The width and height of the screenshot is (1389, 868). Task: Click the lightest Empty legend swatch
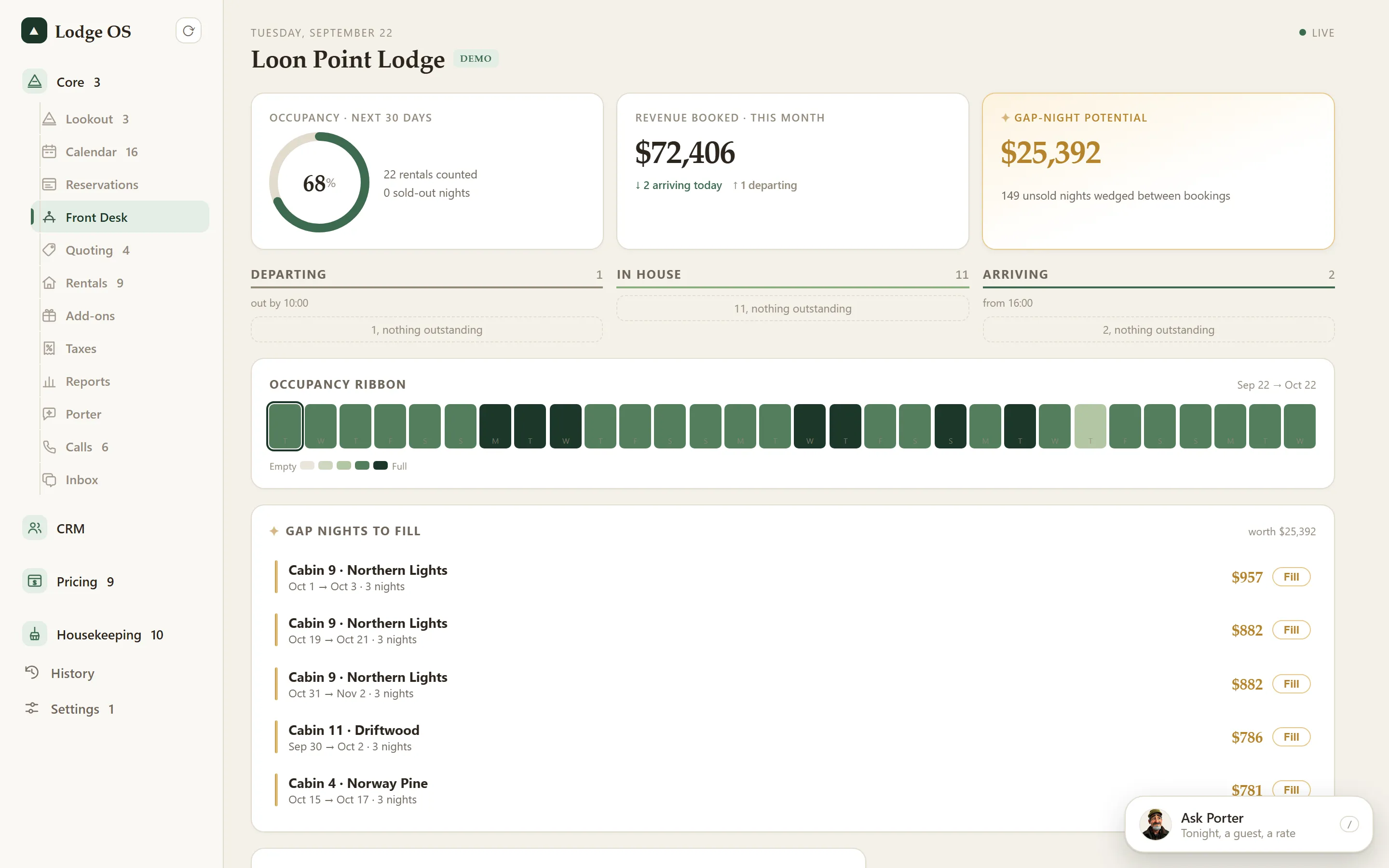click(307, 465)
